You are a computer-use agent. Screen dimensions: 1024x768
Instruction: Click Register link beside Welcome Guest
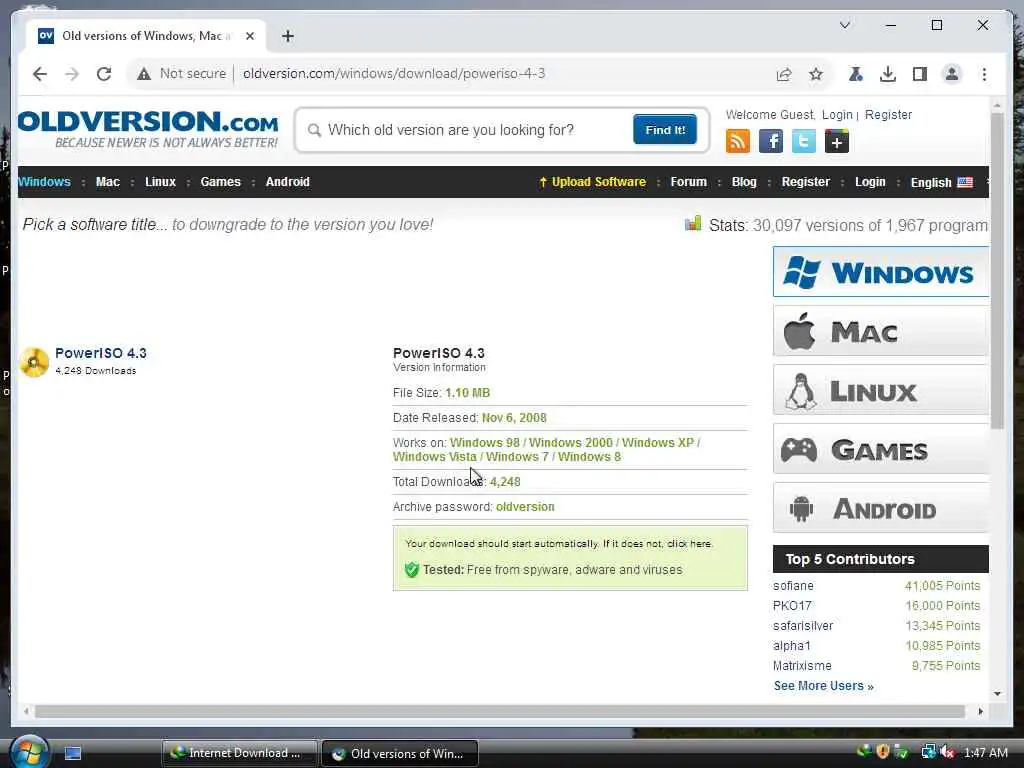888,115
